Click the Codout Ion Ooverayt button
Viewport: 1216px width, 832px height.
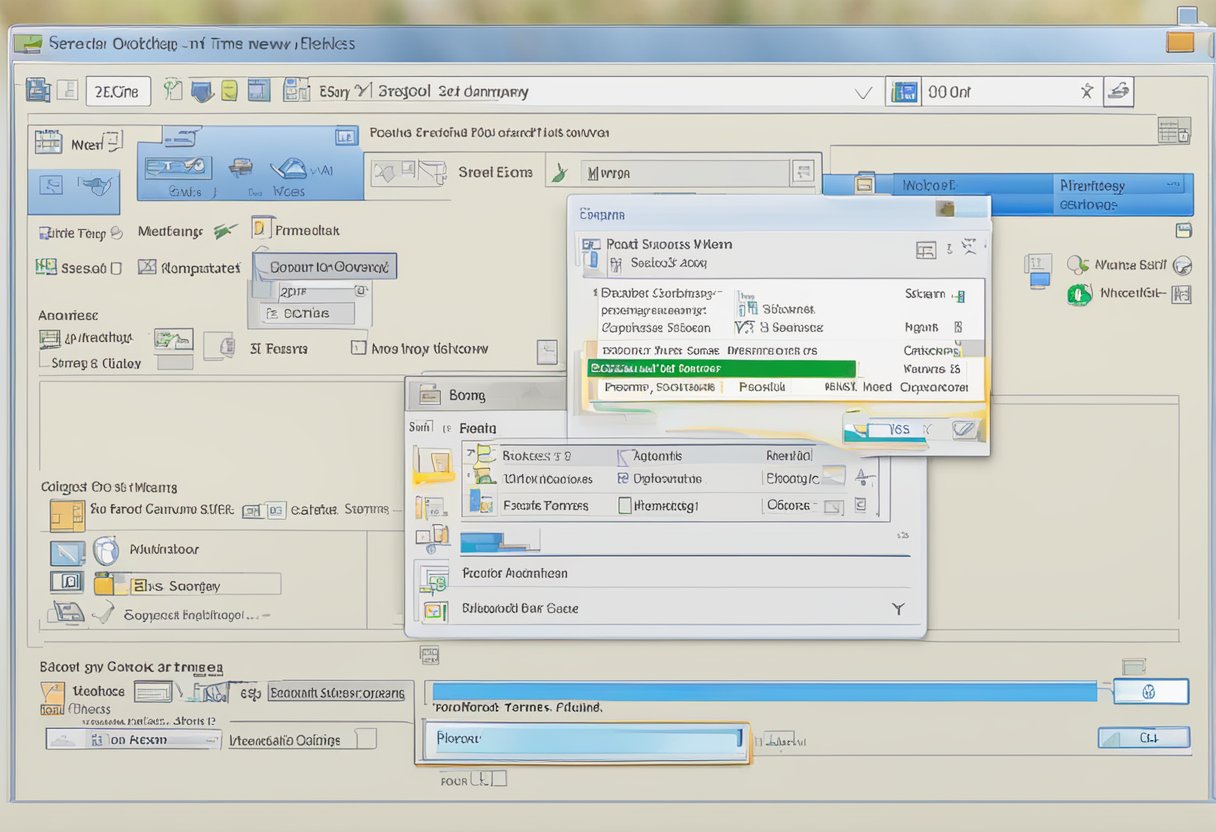coord(324,266)
